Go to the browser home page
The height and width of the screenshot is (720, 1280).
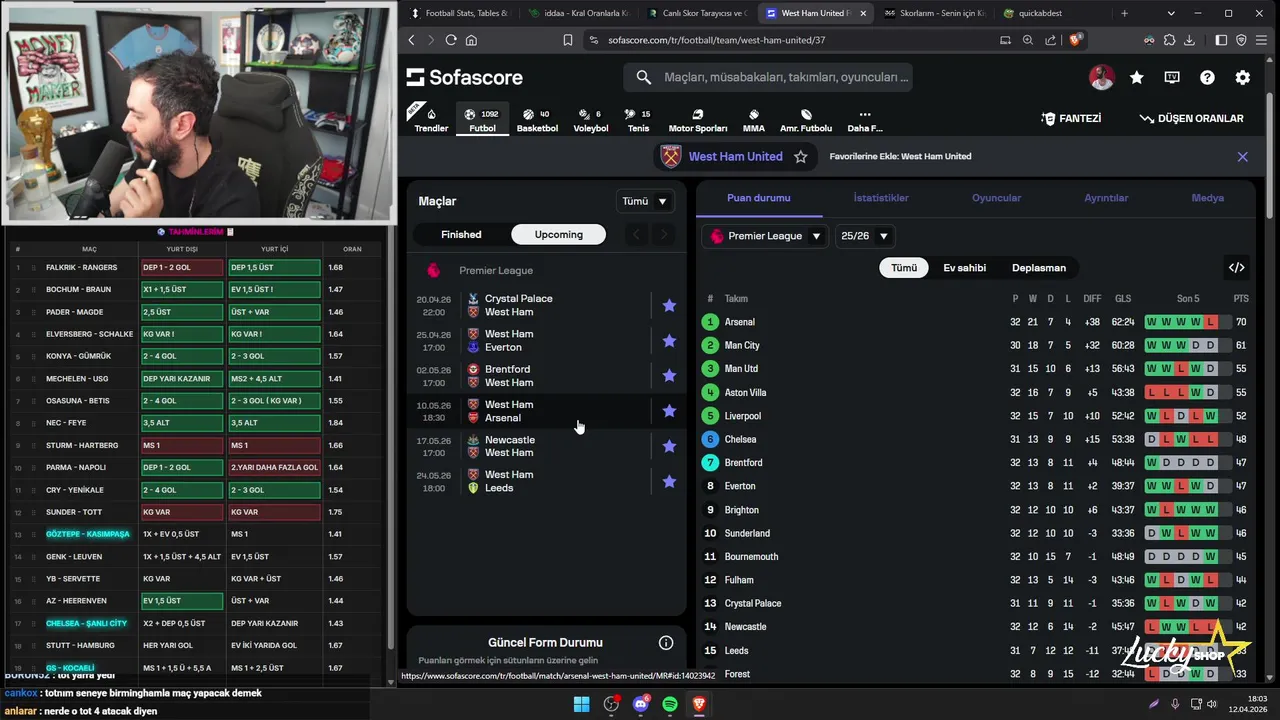(472, 40)
